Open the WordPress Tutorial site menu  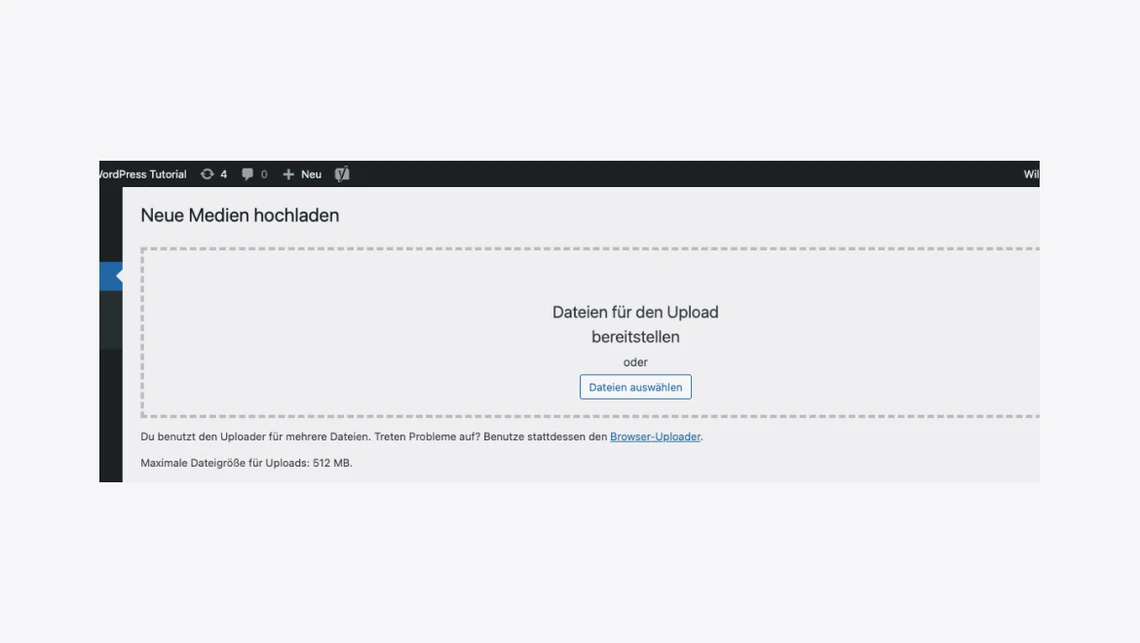click(142, 174)
